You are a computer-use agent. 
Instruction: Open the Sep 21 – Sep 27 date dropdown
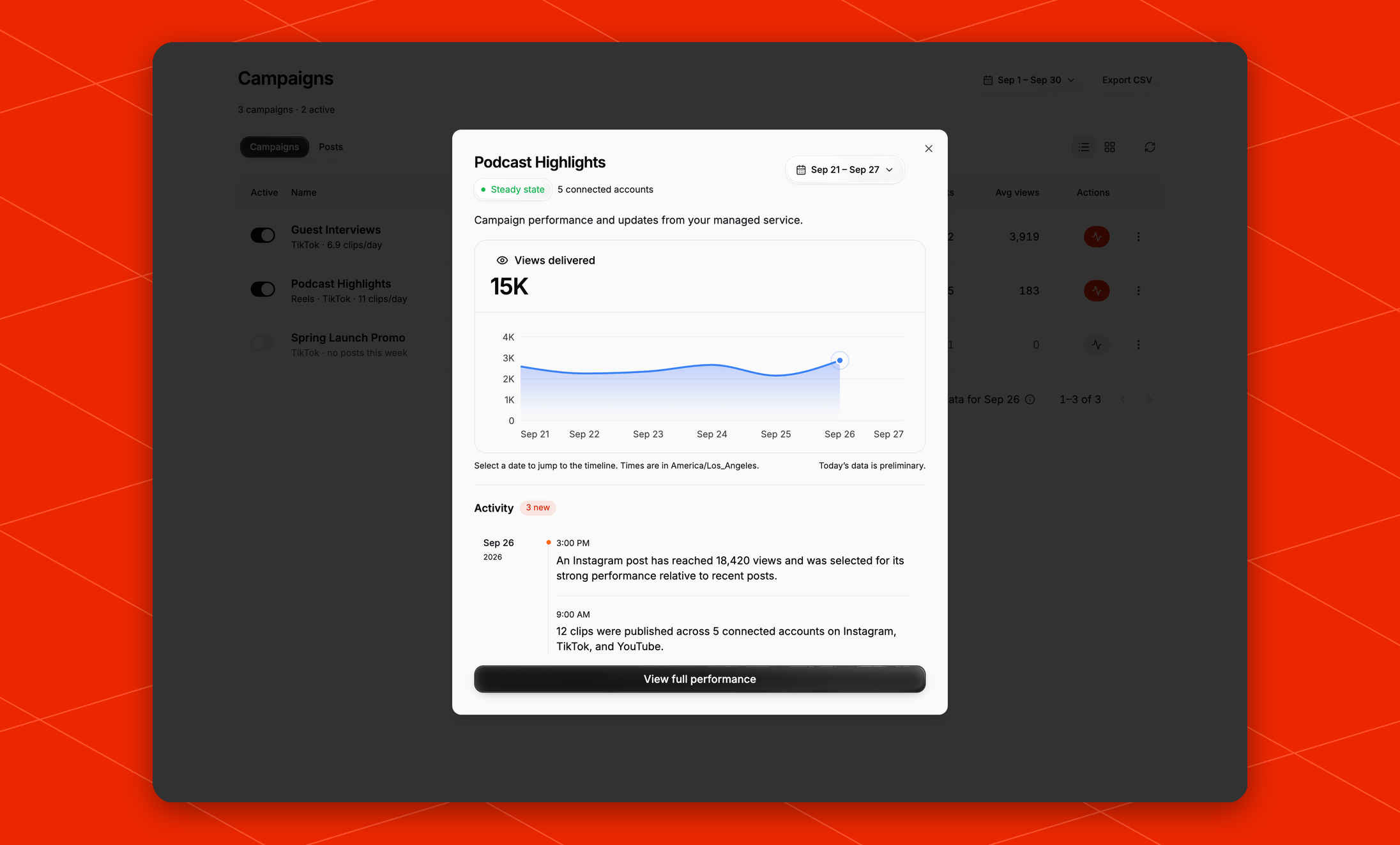tap(844, 170)
